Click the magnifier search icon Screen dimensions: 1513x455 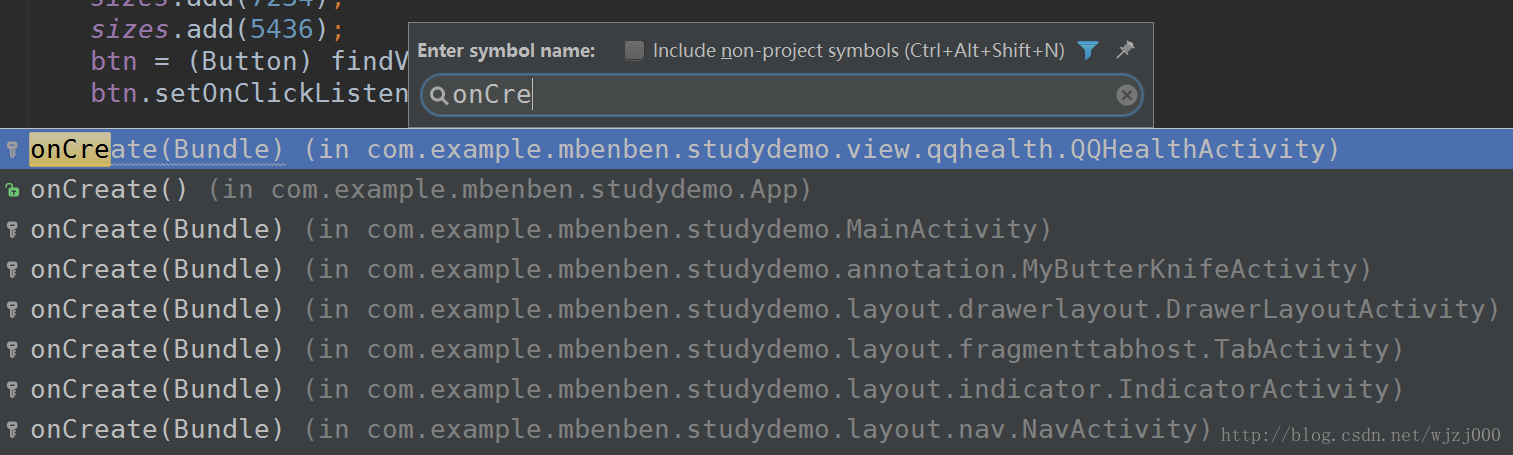[438, 96]
